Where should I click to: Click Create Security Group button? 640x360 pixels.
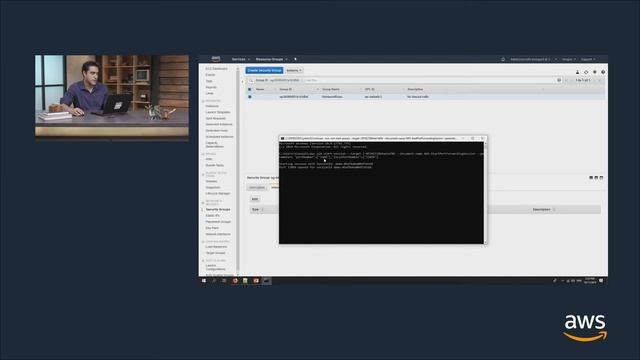tap(264, 71)
